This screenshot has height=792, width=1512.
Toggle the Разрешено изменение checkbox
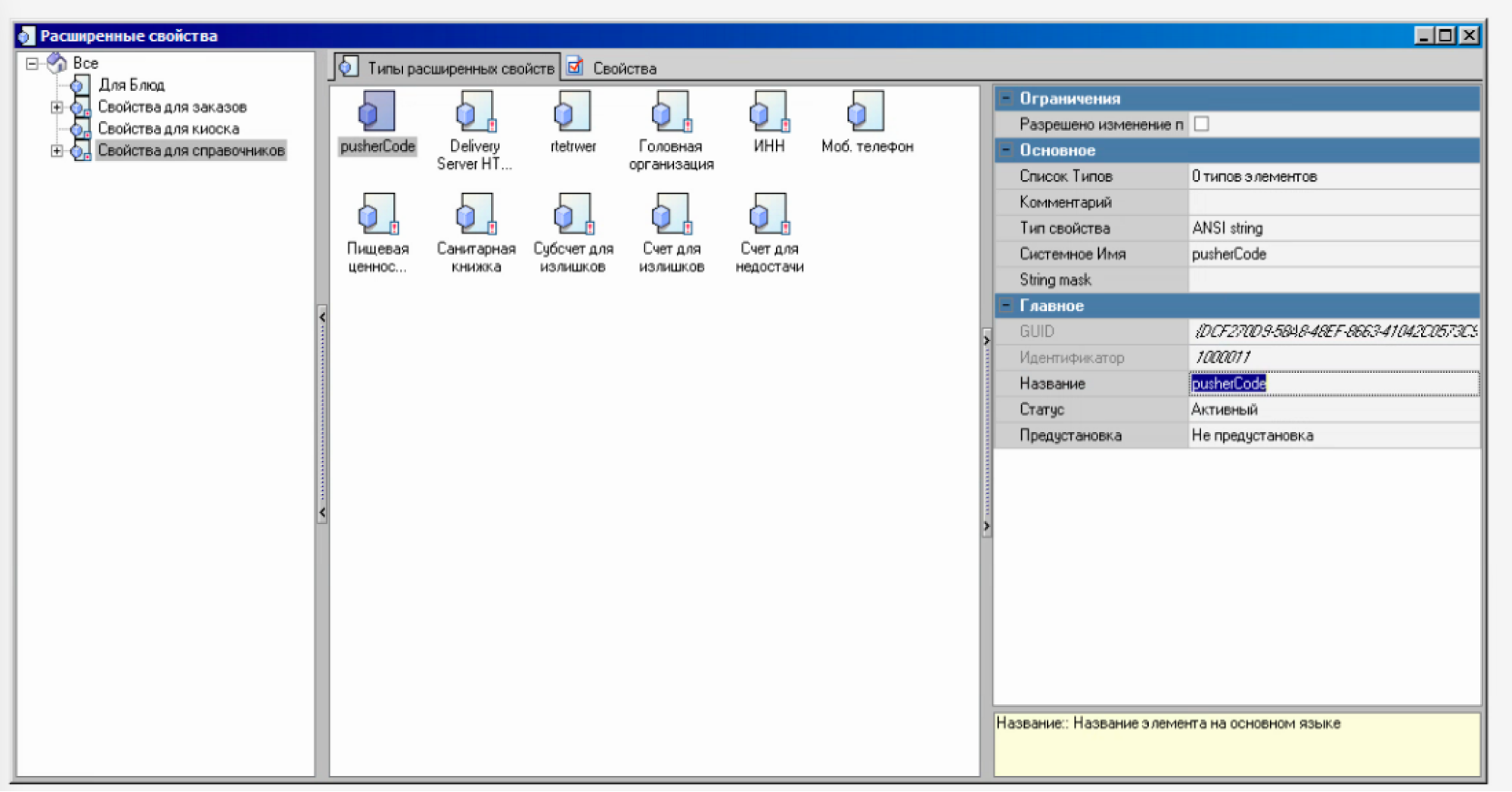click(x=1201, y=124)
